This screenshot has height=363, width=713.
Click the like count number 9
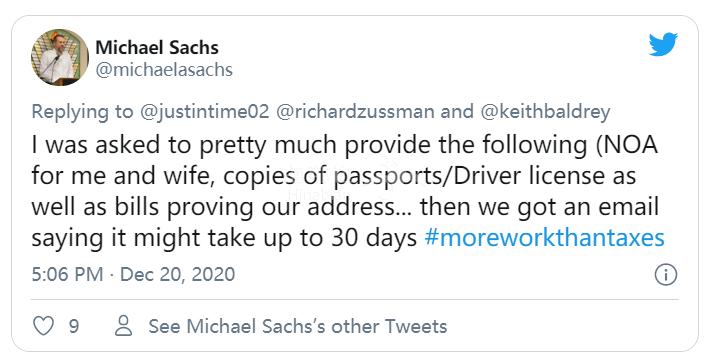[x=74, y=326]
